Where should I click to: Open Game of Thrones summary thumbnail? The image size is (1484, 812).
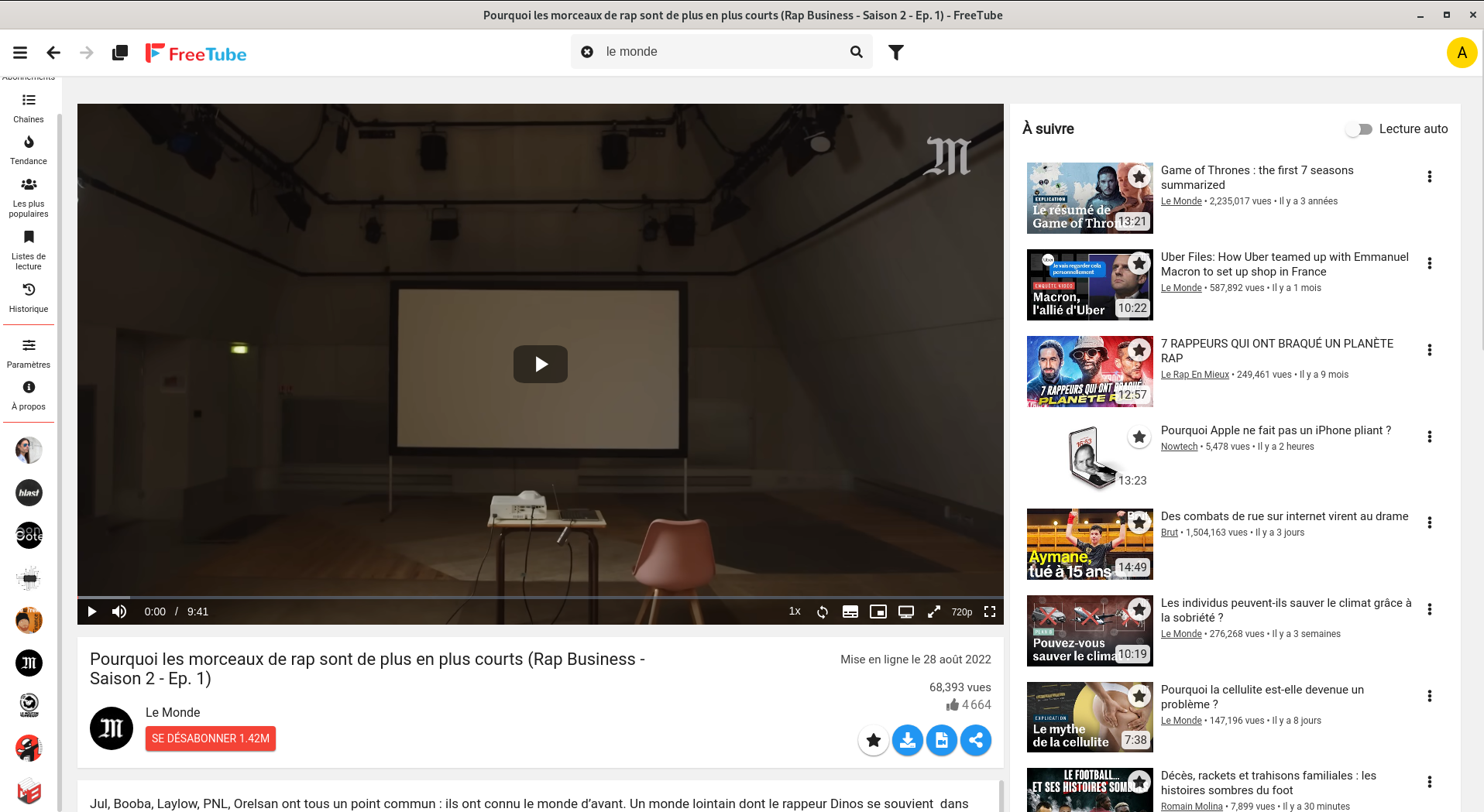(x=1090, y=198)
